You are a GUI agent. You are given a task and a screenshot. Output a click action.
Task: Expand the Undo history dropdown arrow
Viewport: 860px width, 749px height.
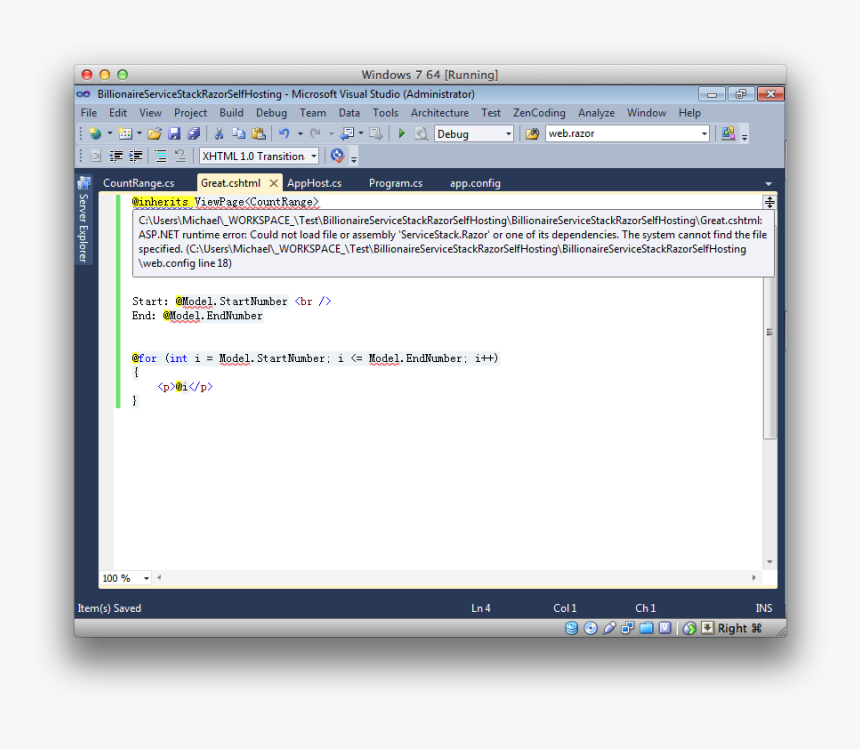pyautogui.click(x=300, y=133)
